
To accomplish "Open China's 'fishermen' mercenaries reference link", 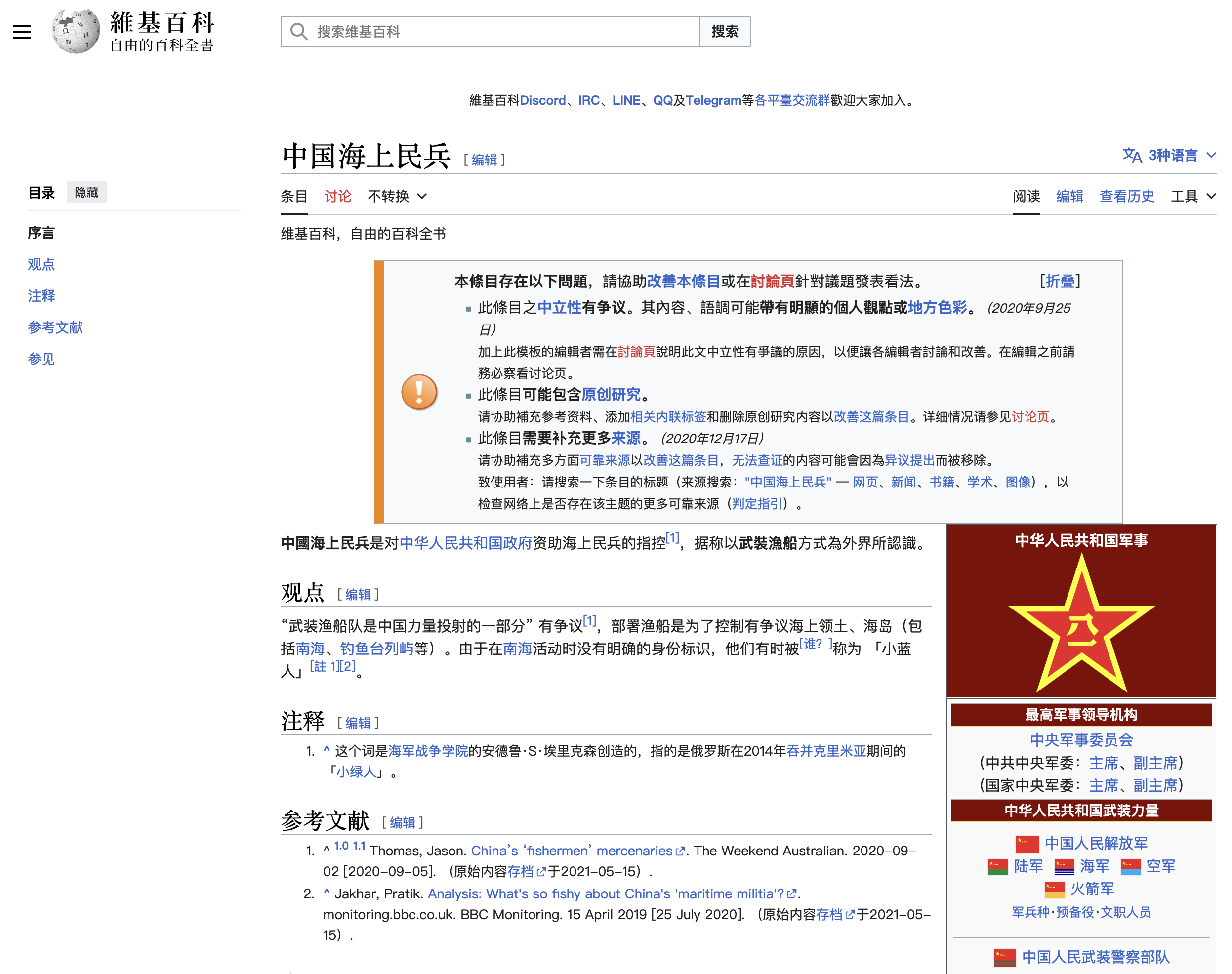I will (x=577, y=851).
